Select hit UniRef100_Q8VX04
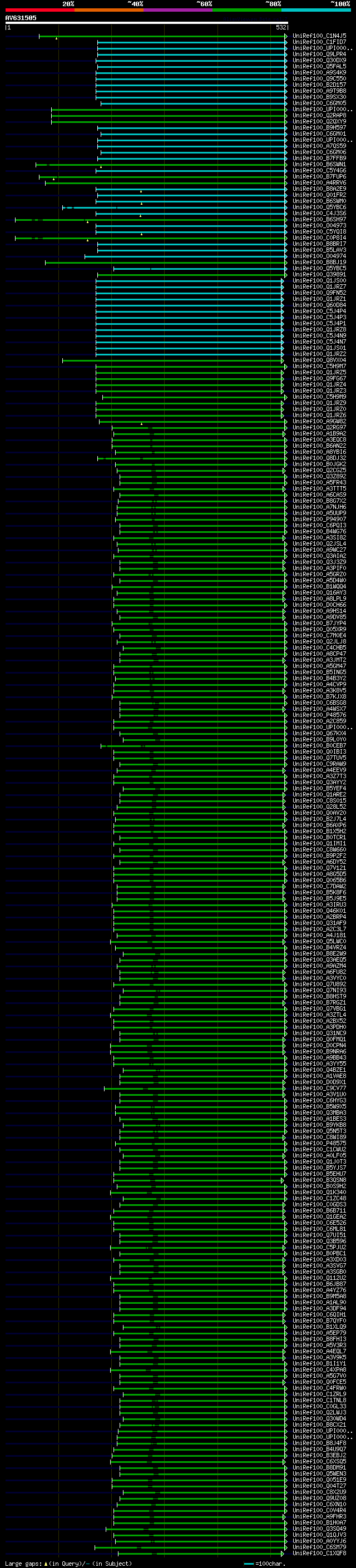This screenshot has height=1568, width=356. click(x=319, y=360)
